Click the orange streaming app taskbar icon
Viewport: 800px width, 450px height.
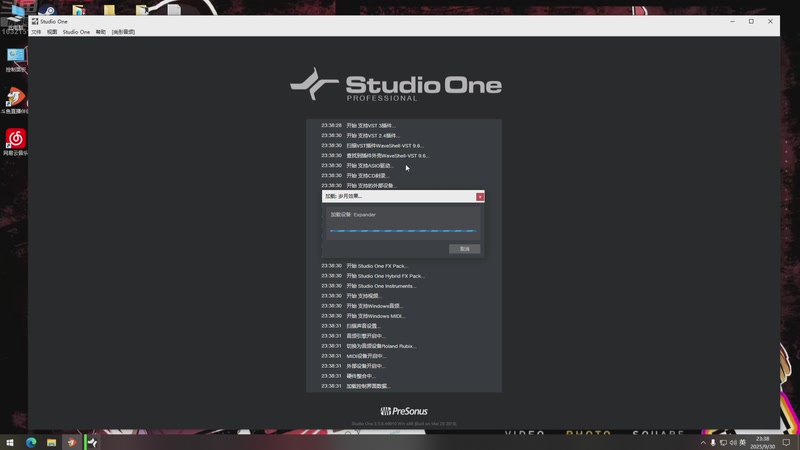(72, 442)
